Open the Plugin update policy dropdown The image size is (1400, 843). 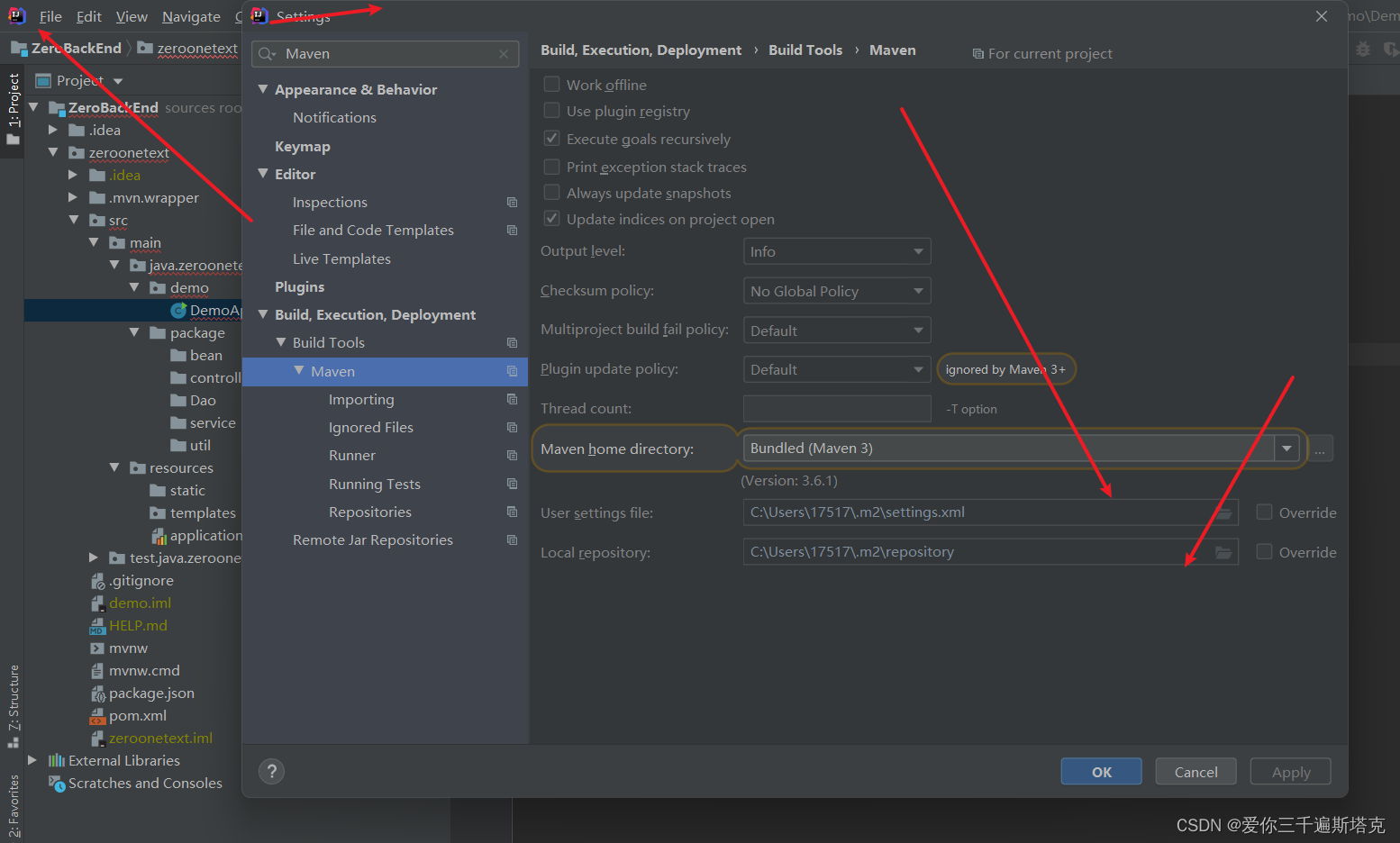coord(837,369)
